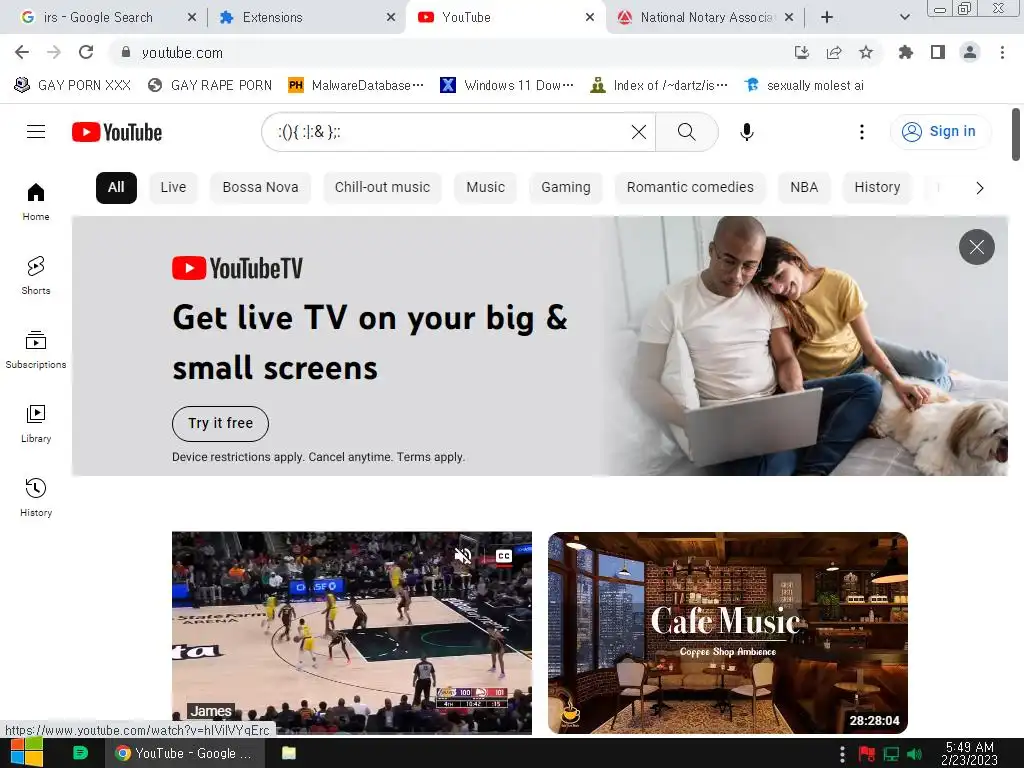Select the History filter chip
The height and width of the screenshot is (768, 1024).
877,187
